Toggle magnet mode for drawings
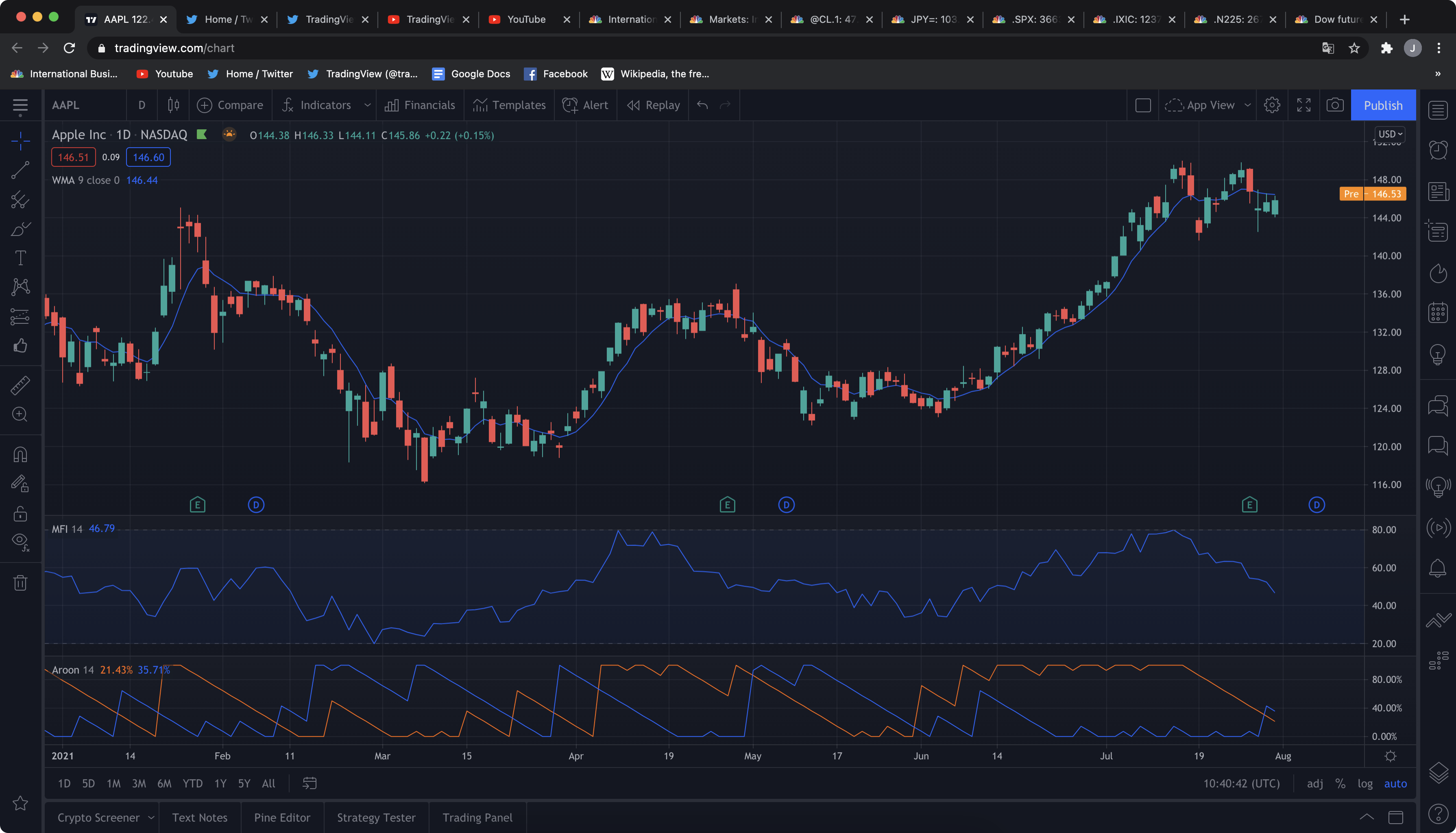 pyautogui.click(x=20, y=455)
